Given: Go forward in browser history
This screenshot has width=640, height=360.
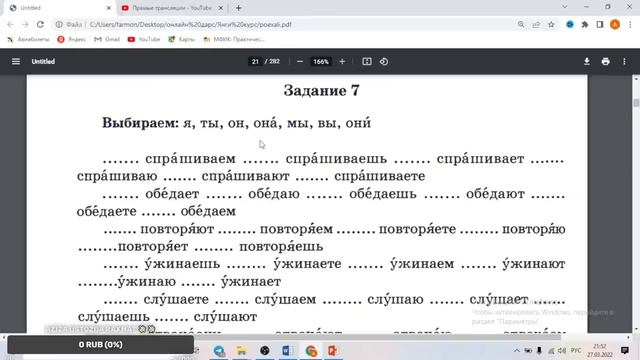Looking at the screenshot, I should [25, 24].
